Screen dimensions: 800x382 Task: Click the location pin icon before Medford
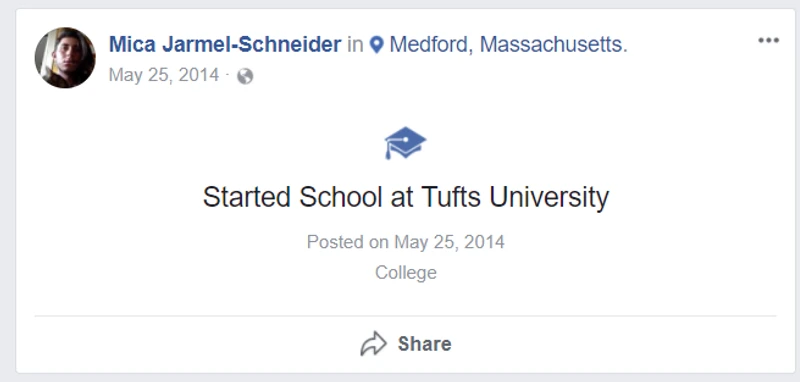[377, 45]
